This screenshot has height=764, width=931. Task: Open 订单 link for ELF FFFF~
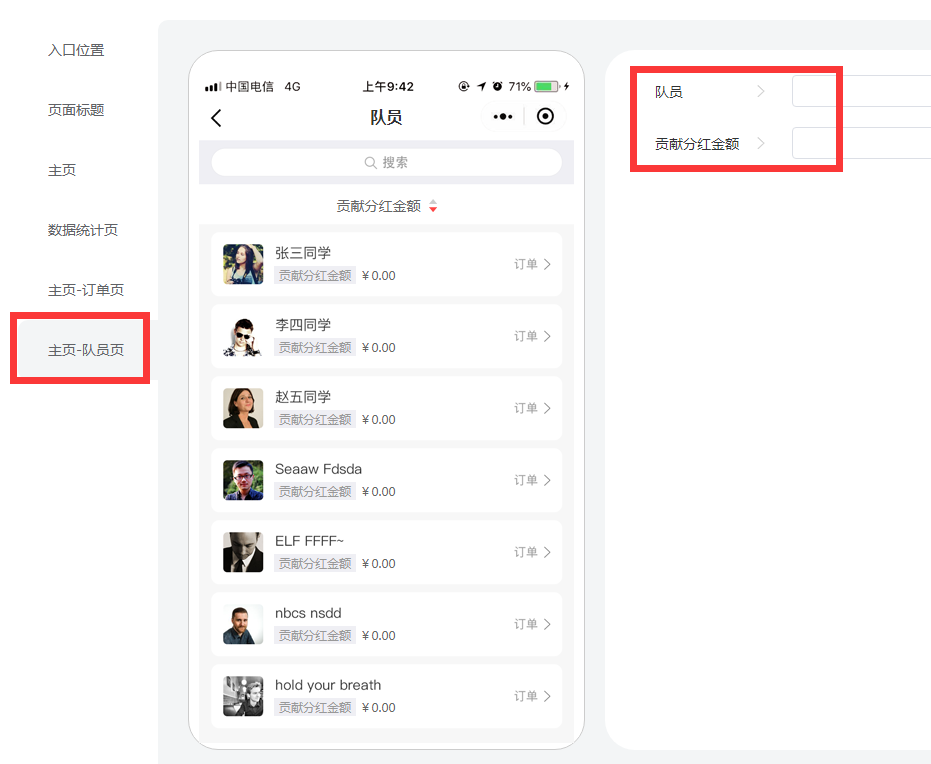coord(533,552)
